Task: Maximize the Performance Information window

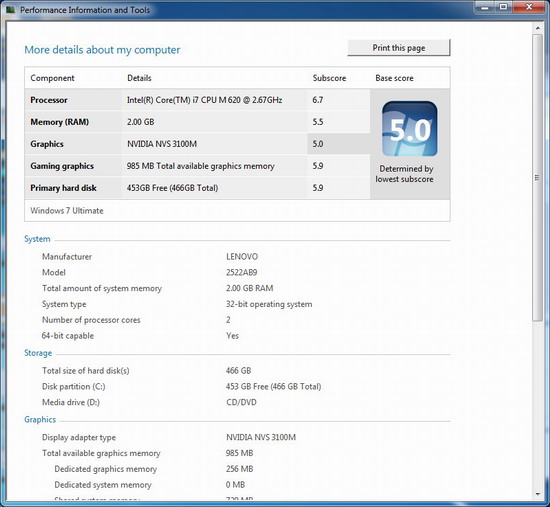Action: click(503, 7)
